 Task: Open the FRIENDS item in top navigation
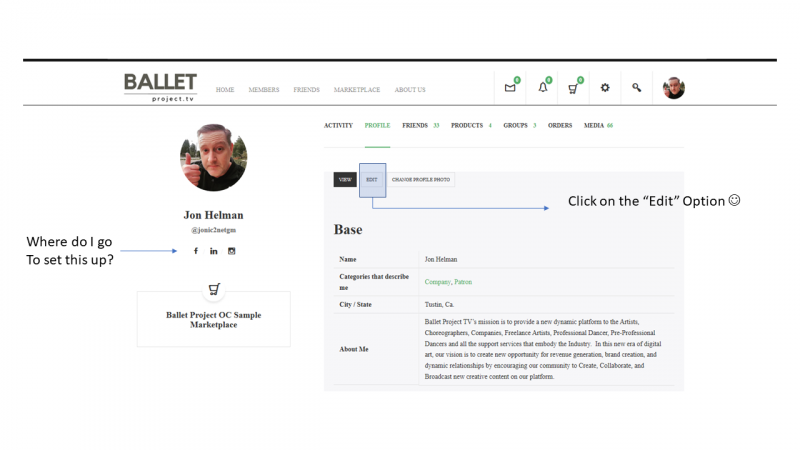pos(306,90)
